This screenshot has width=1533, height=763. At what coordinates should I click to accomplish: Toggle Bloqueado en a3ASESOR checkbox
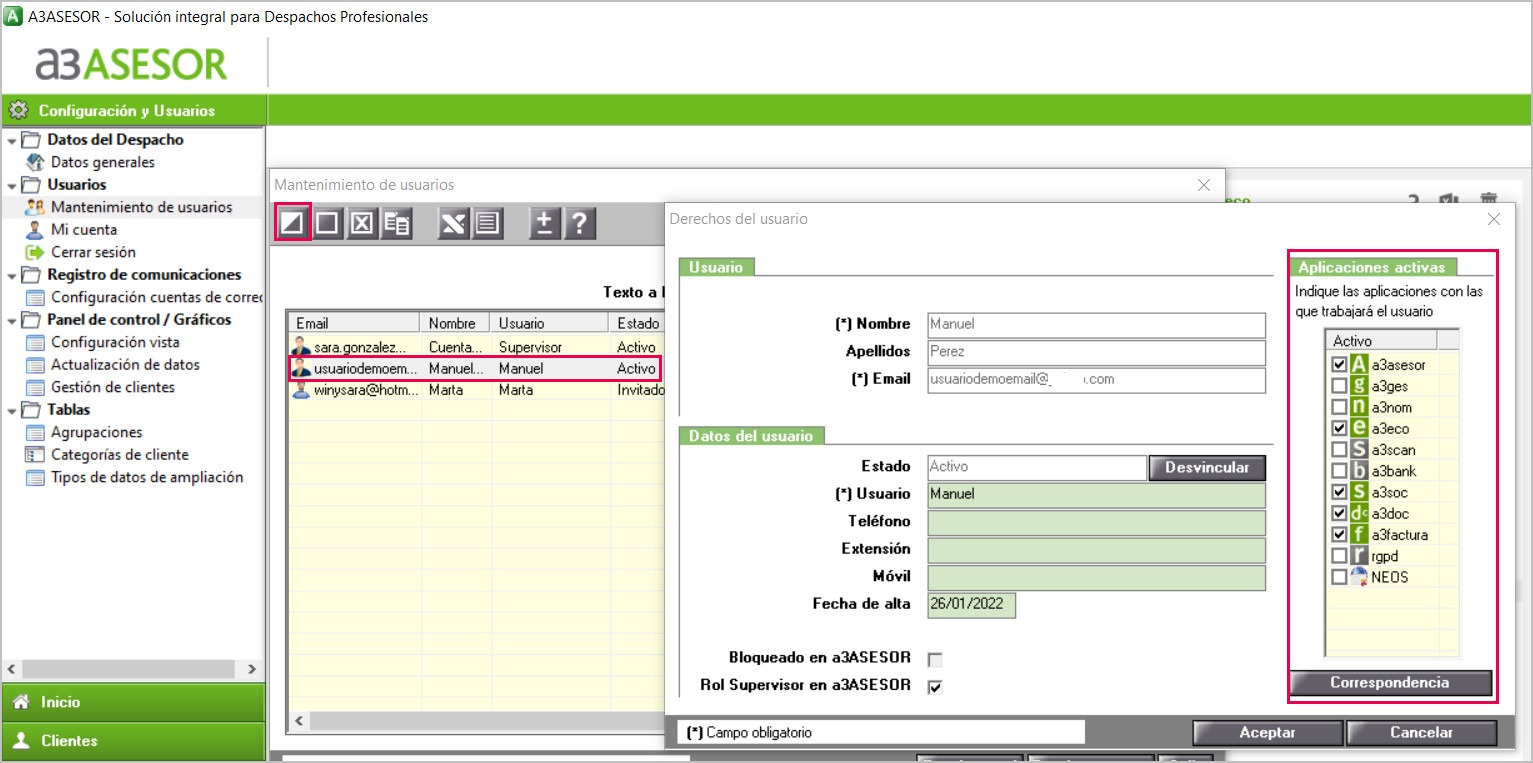935,659
